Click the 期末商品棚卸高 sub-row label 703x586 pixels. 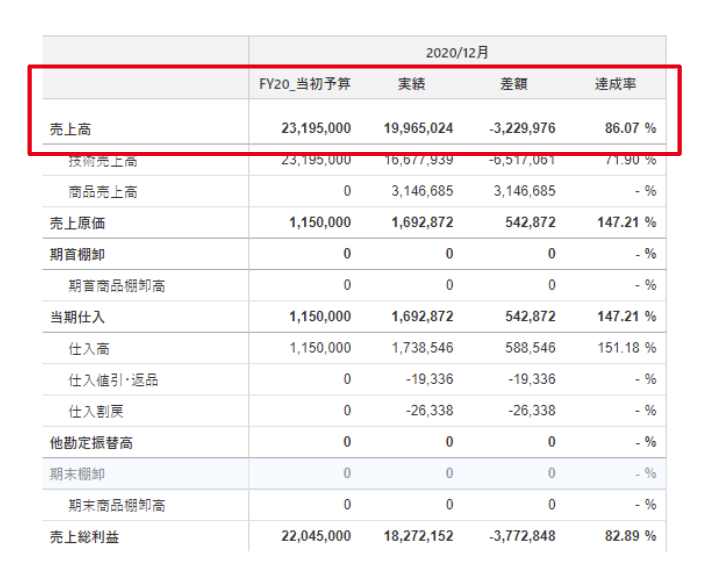116,505
